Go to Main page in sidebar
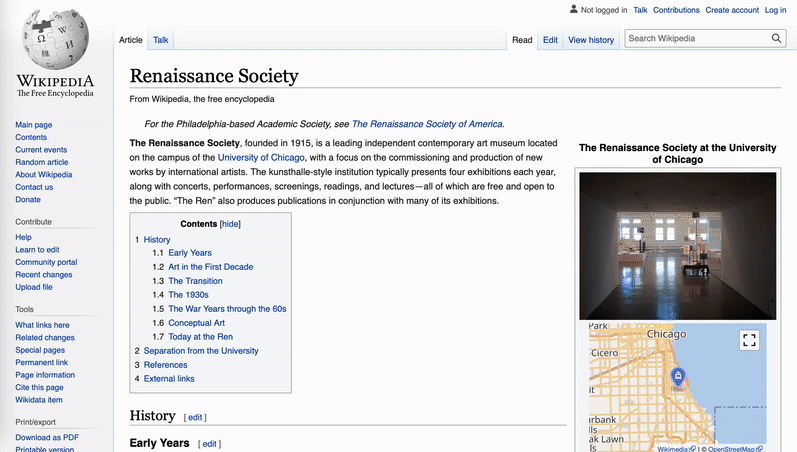 (x=34, y=125)
